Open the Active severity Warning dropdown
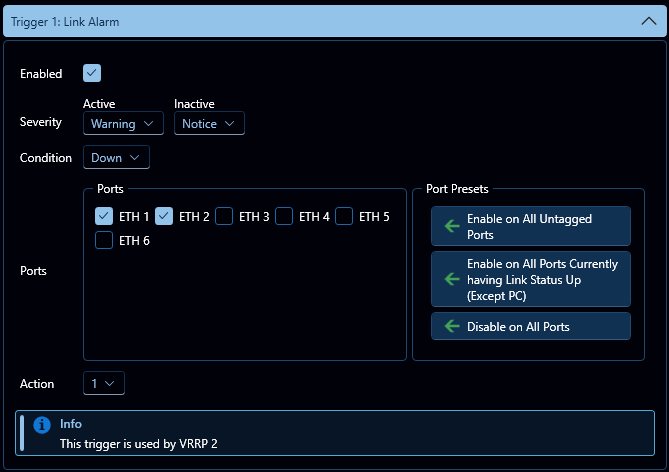The height and width of the screenshot is (472, 669). click(x=123, y=123)
